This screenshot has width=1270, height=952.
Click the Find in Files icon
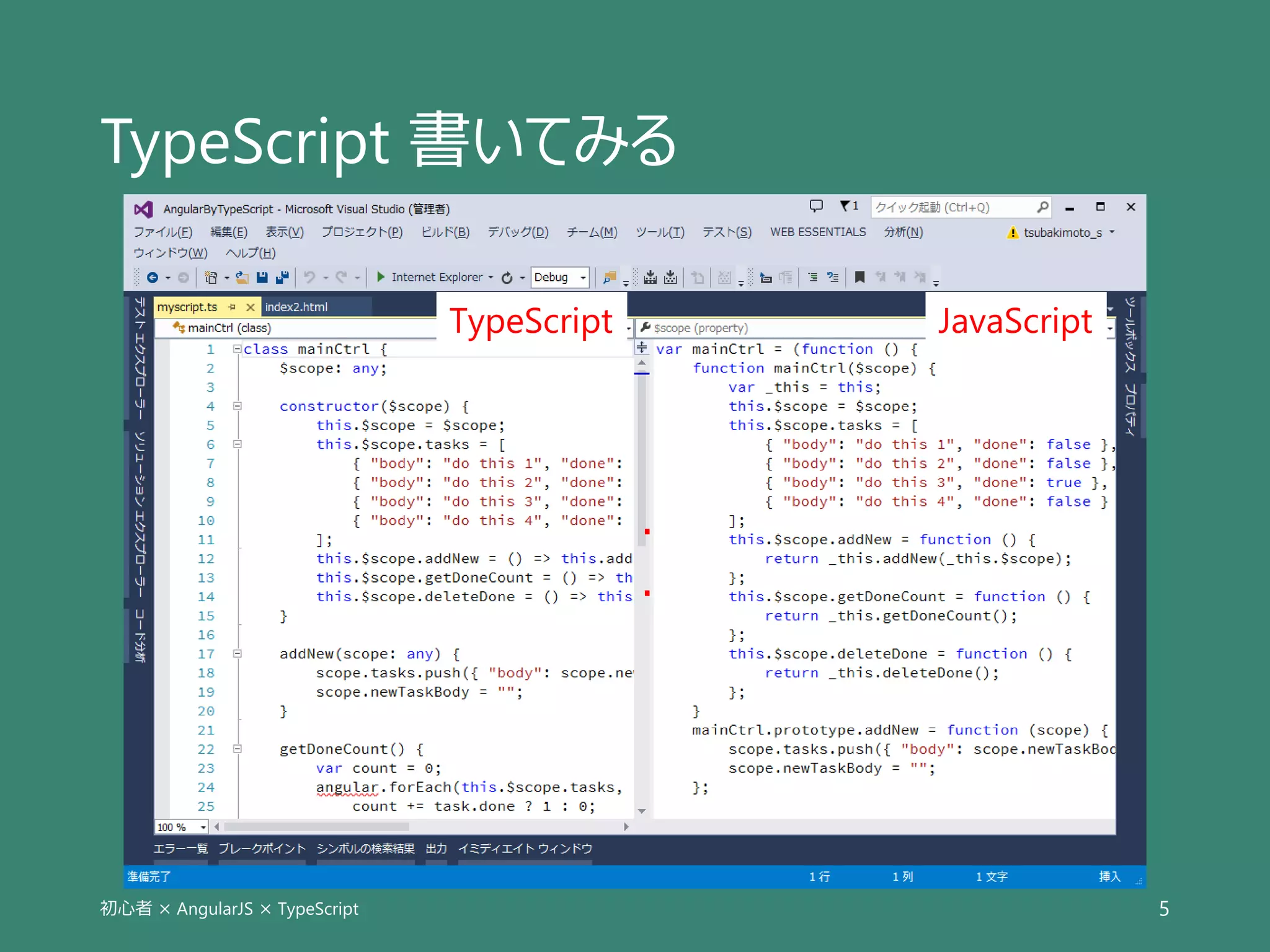click(x=610, y=278)
